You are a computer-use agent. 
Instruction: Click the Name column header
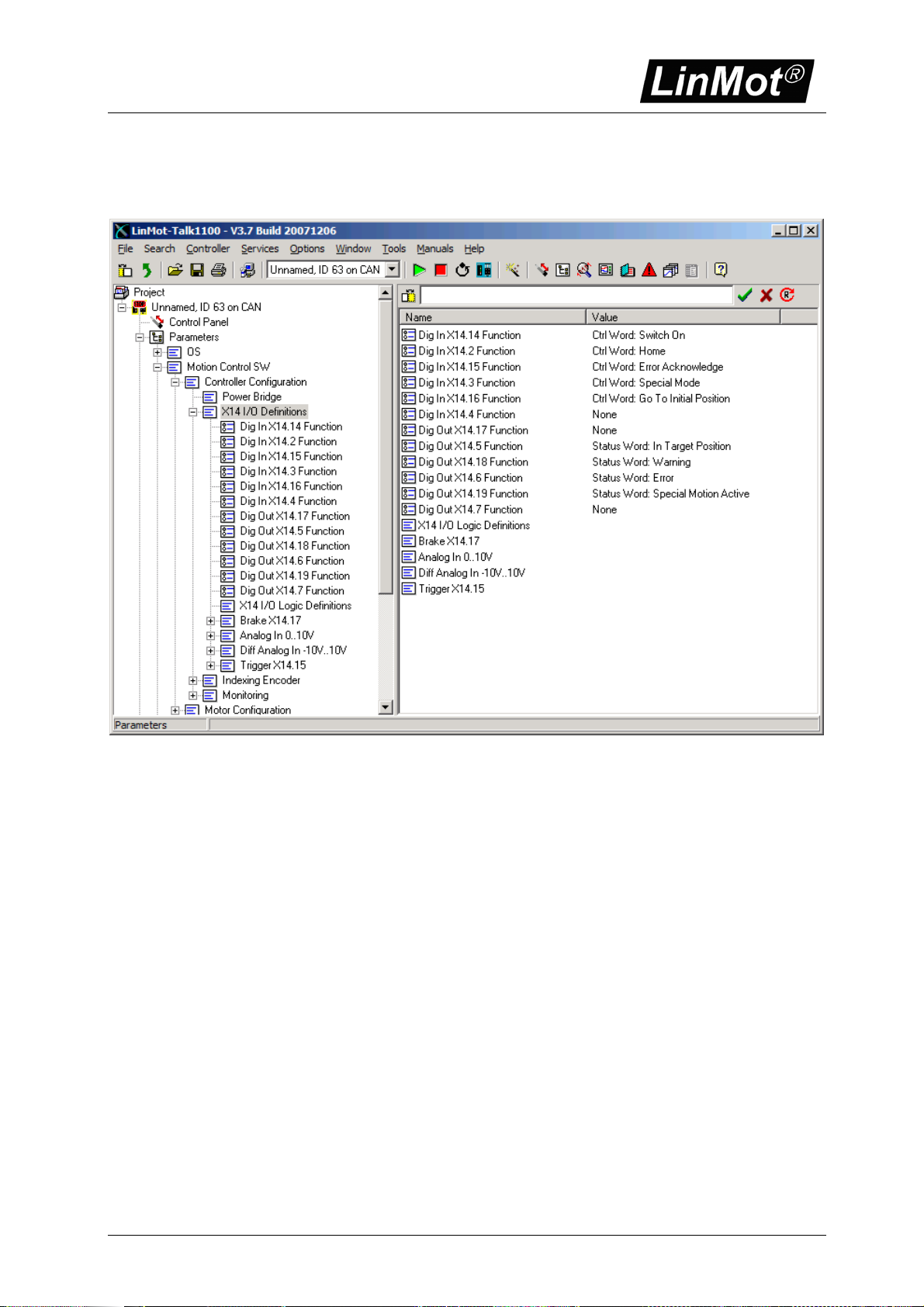pos(493,316)
